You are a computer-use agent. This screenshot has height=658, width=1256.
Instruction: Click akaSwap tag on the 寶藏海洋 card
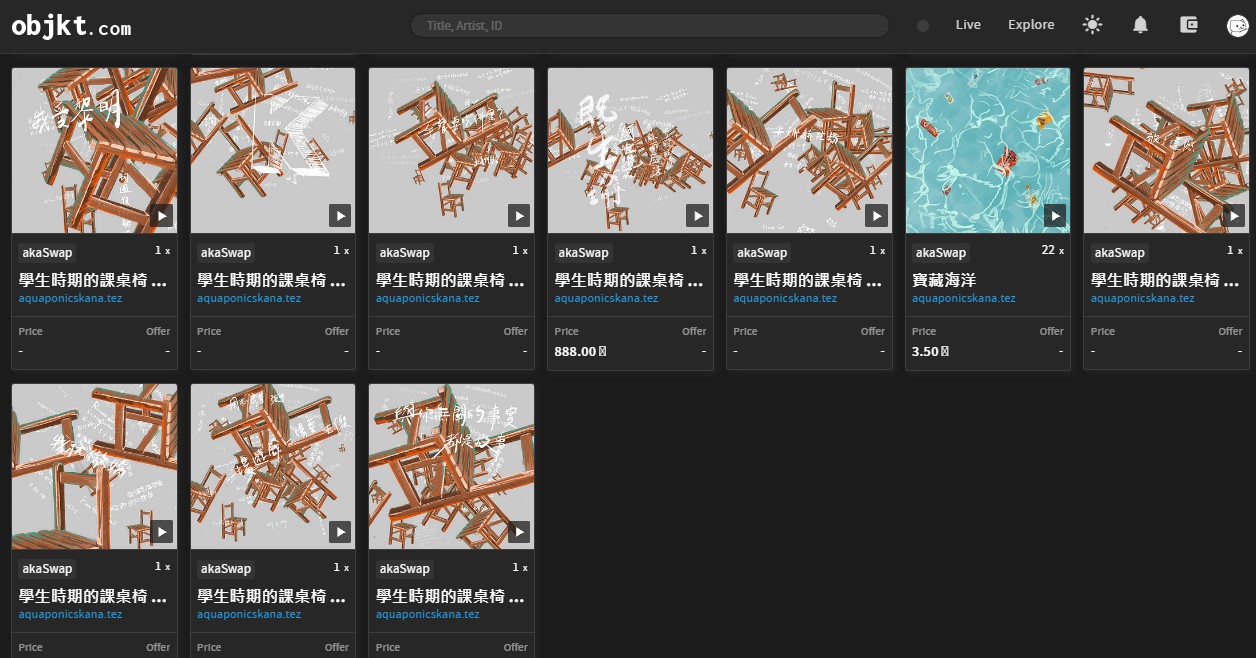941,253
